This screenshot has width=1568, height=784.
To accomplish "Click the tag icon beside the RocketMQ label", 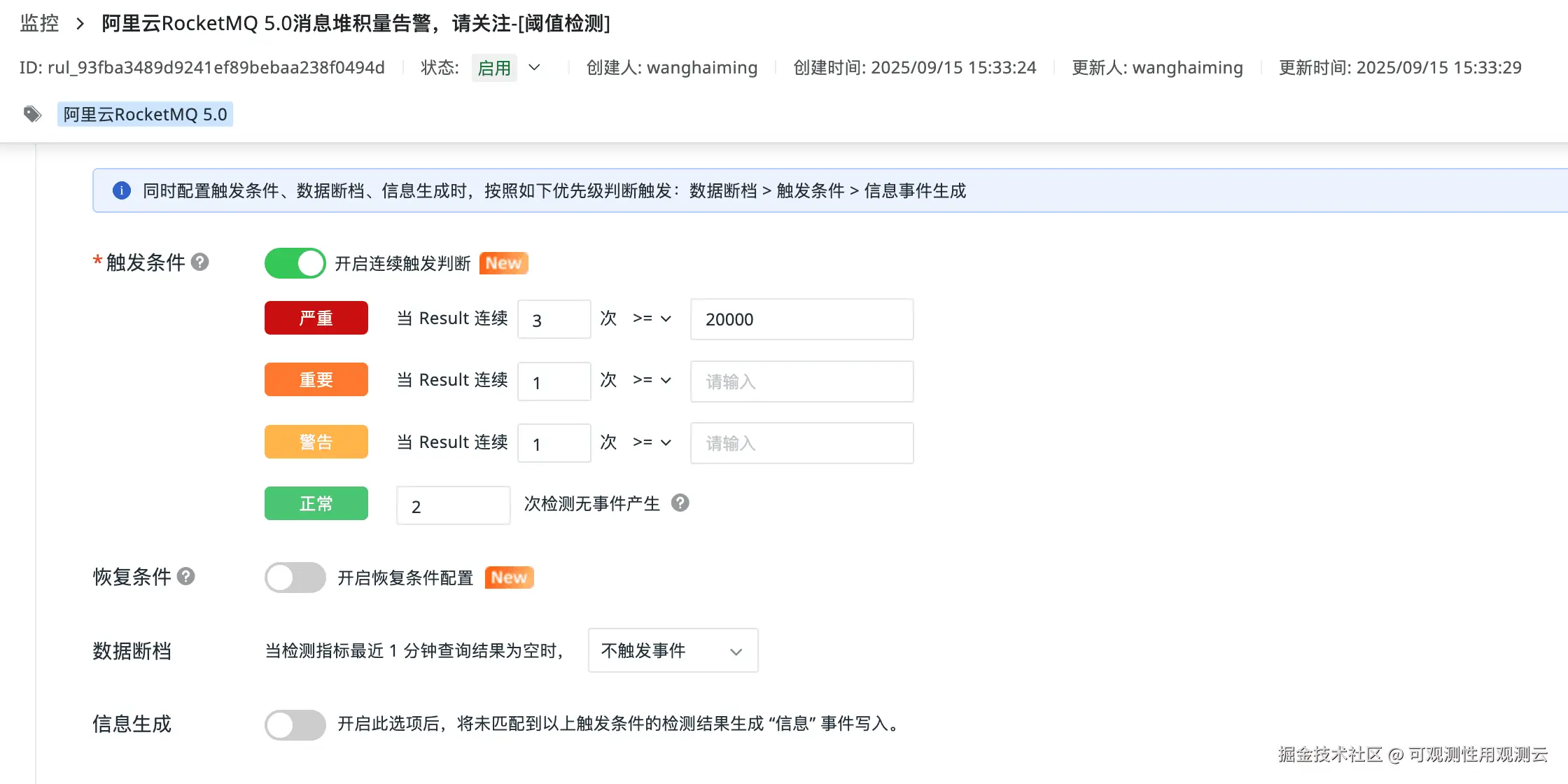I will click(32, 113).
